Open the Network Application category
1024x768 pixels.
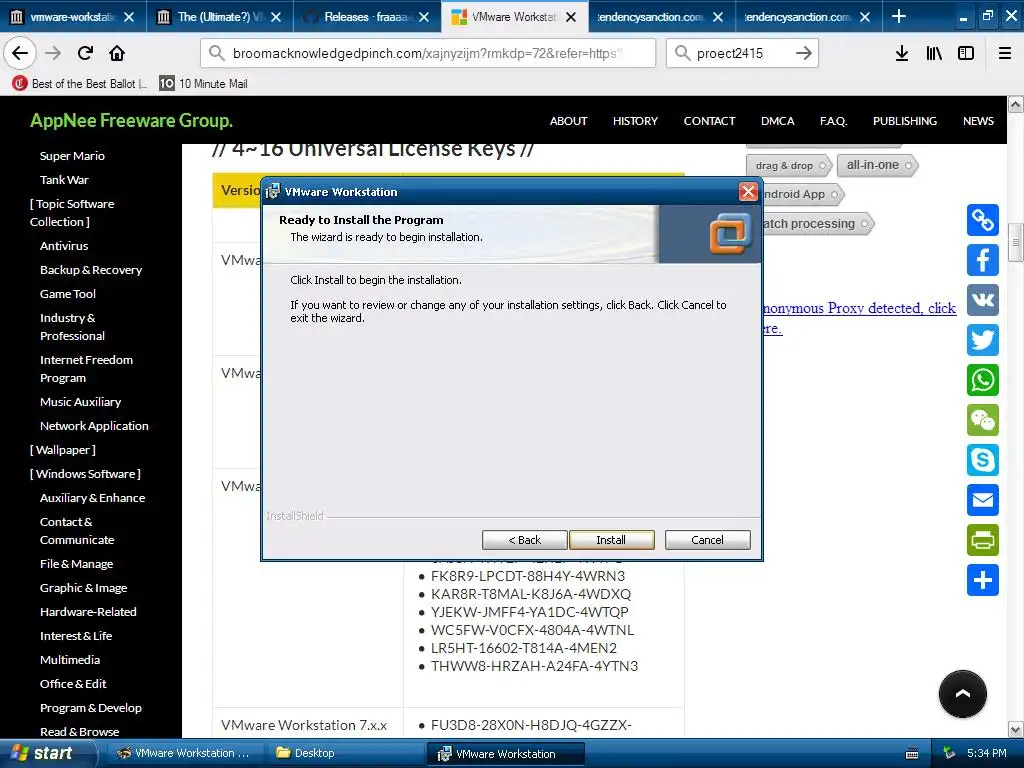pyautogui.click(x=94, y=426)
